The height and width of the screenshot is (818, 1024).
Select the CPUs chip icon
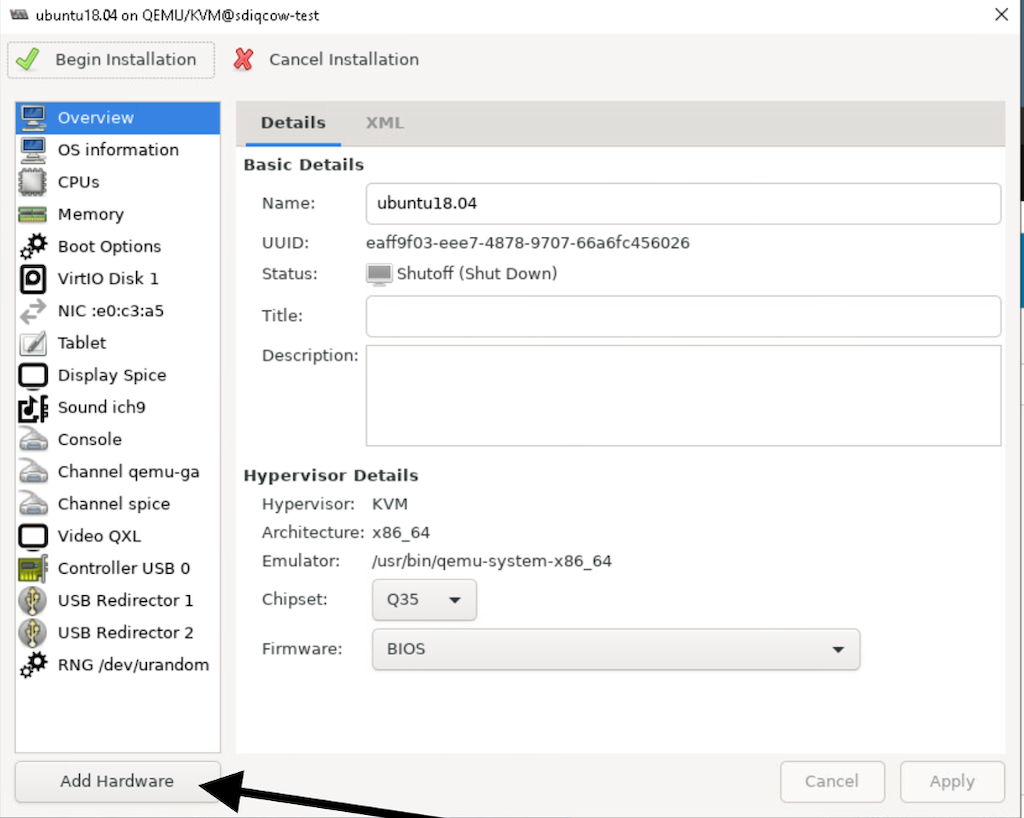pyautogui.click(x=33, y=182)
